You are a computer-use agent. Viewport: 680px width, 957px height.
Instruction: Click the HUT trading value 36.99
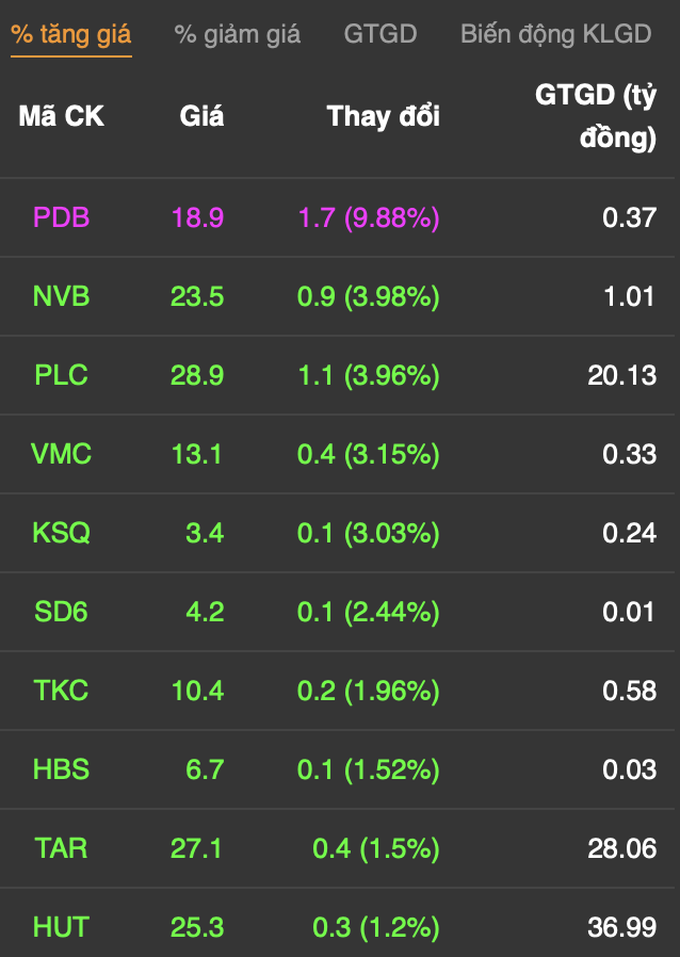tap(622, 927)
